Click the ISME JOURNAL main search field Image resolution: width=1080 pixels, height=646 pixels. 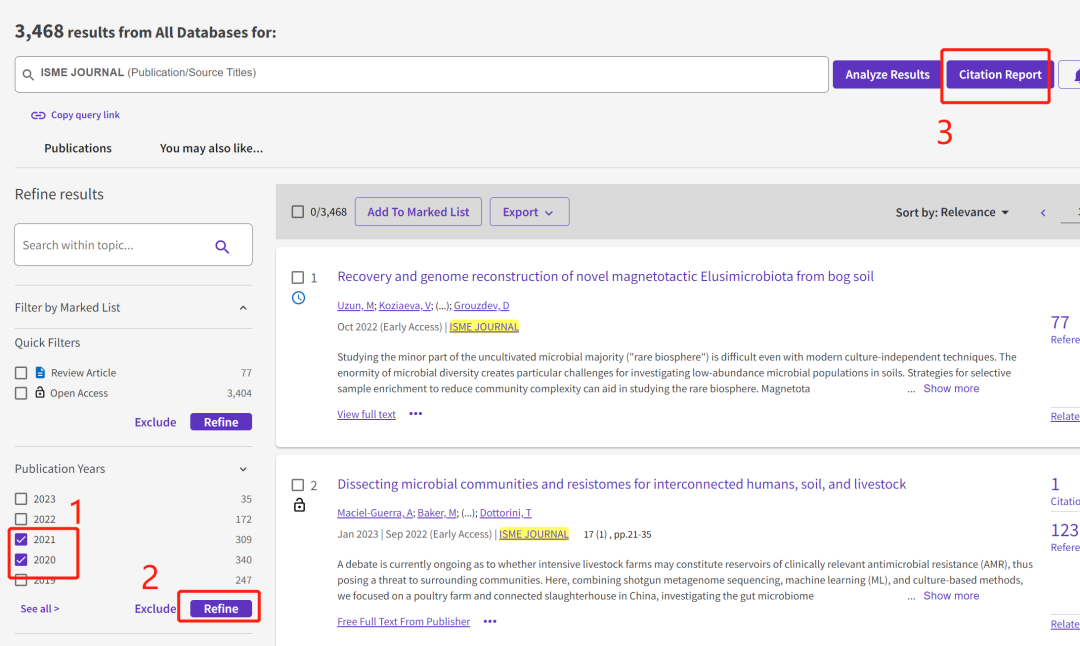click(422, 74)
